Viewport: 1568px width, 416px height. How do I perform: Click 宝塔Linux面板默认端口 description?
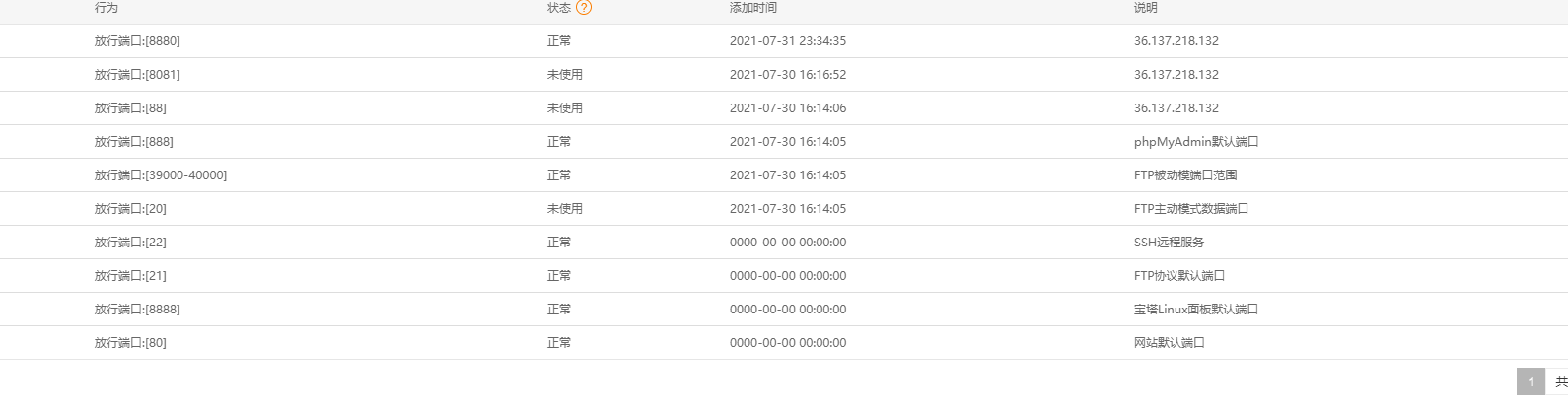(x=1196, y=310)
